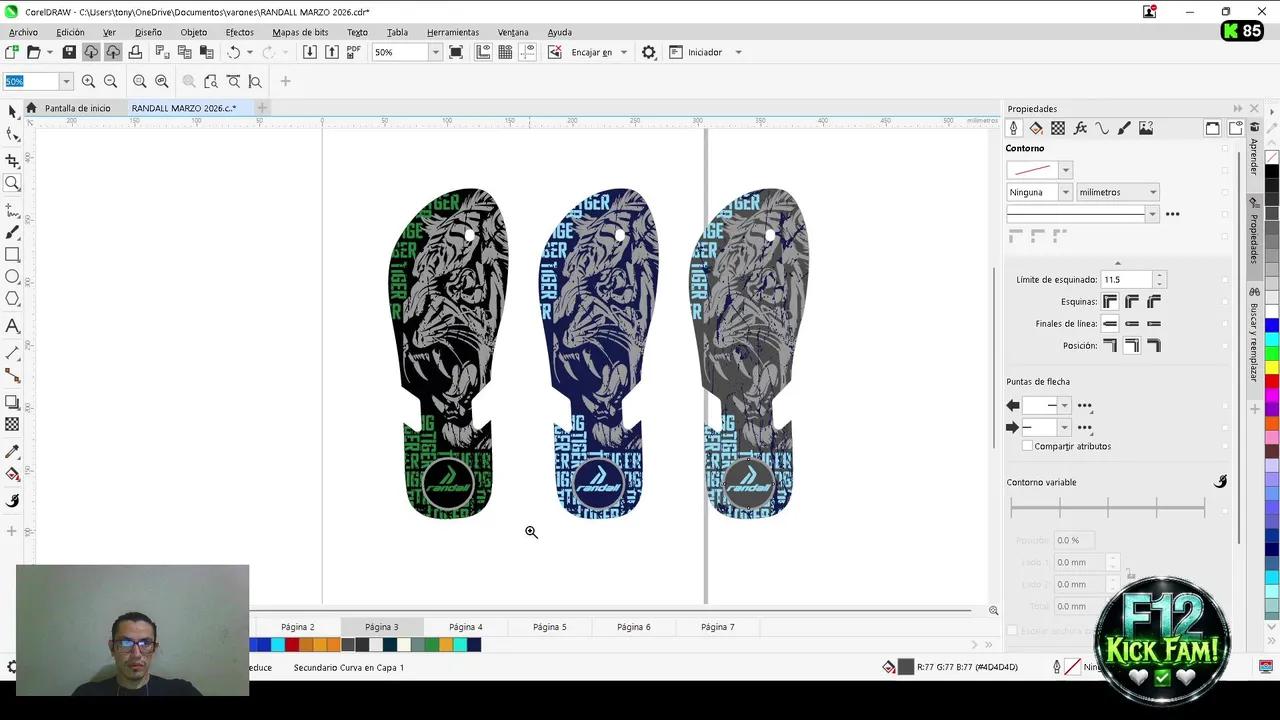Viewport: 1280px width, 720px height.
Task: Click the Límite de esquinado value field
Action: pos(1126,280)
